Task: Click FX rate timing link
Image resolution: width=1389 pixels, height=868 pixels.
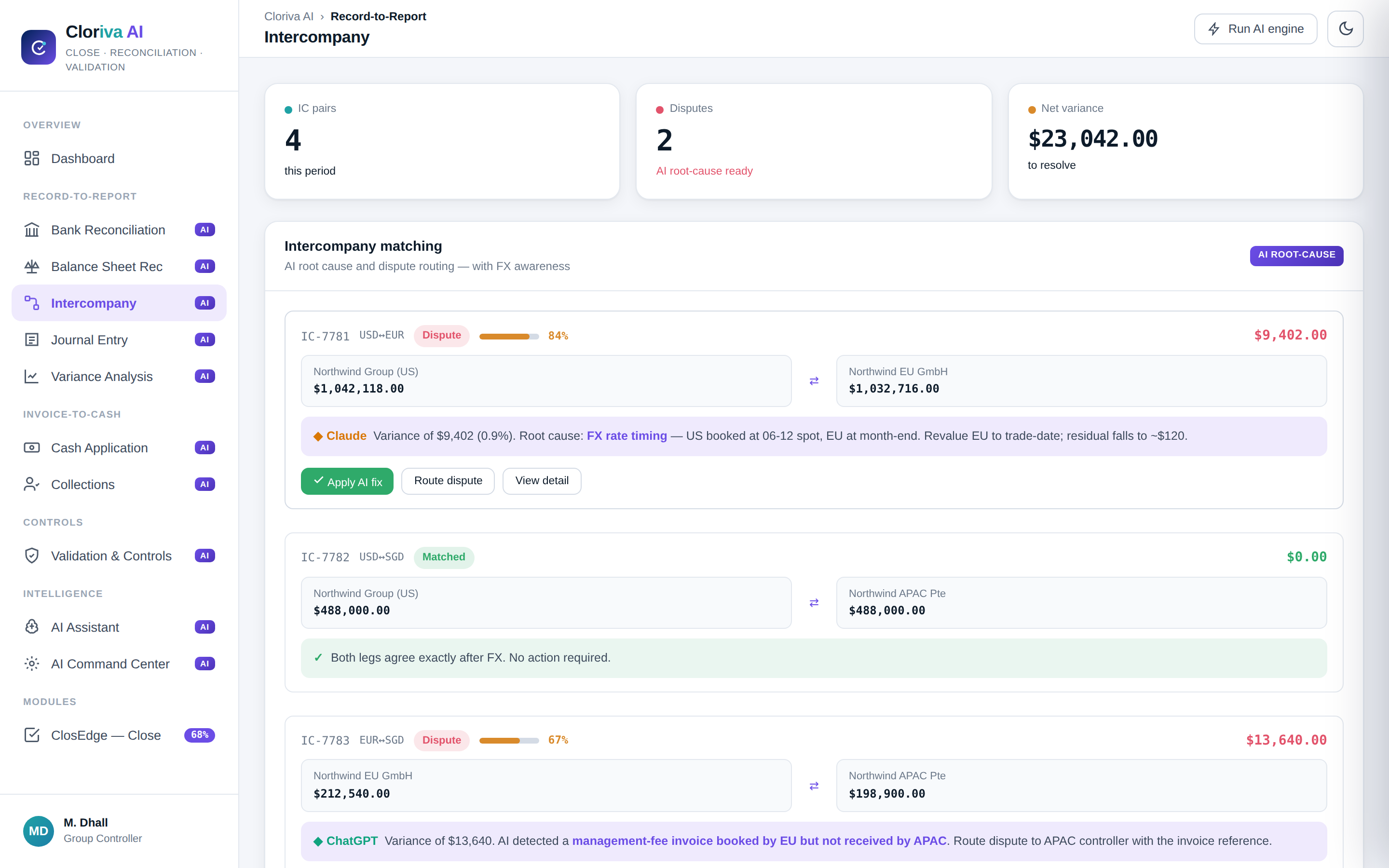Action: click(627, 436)
